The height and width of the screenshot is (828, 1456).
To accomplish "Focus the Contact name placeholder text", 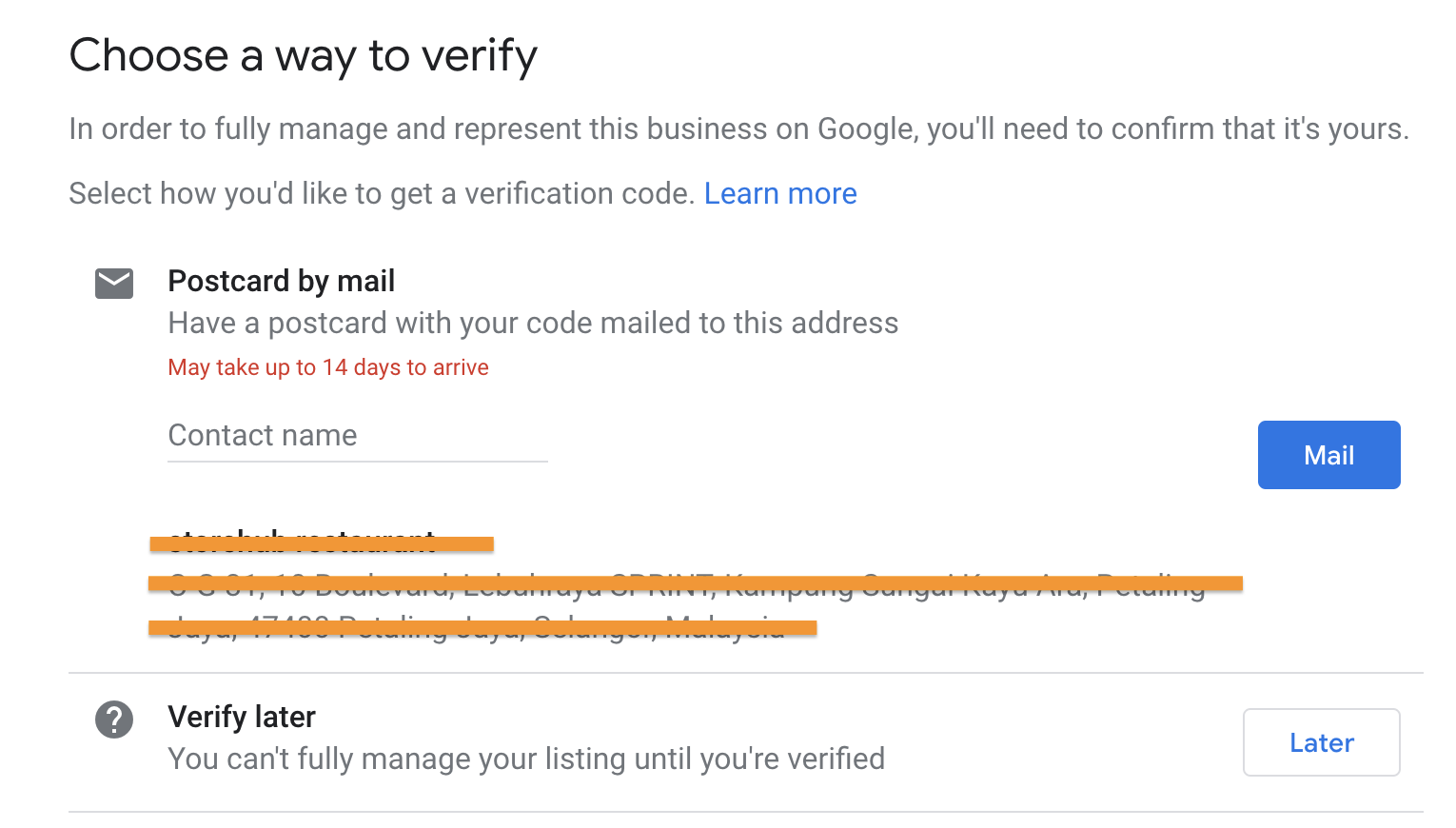I will pos(263,435).
